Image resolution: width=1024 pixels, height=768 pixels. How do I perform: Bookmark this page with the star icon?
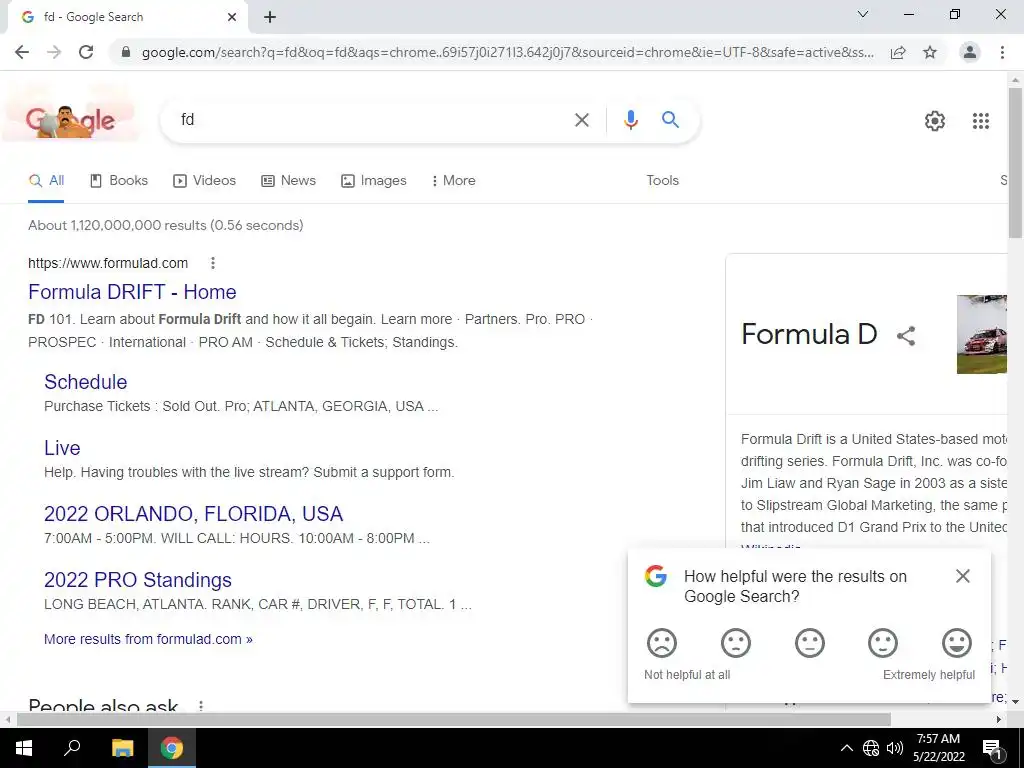(930, 52)
